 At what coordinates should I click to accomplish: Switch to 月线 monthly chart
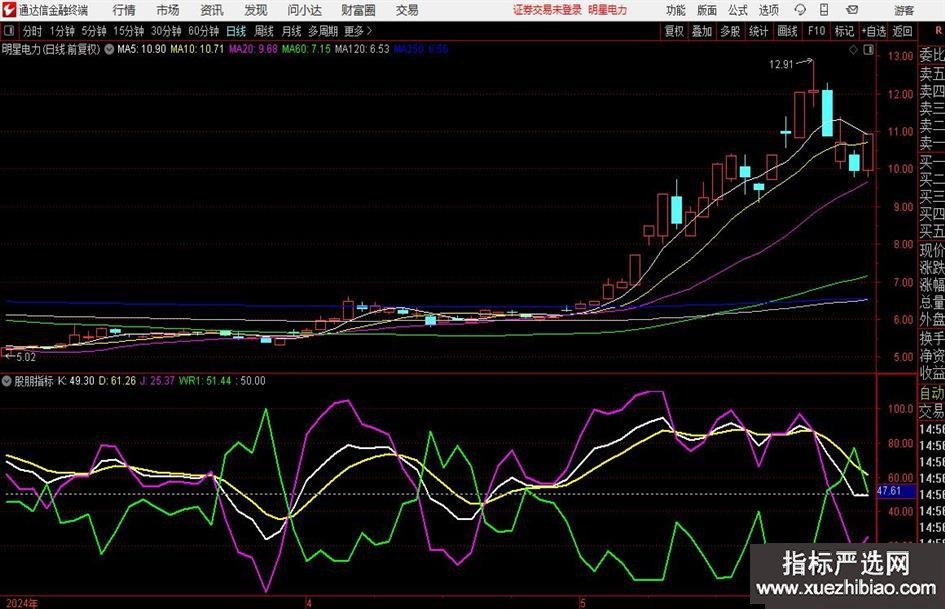pos(292,31)
